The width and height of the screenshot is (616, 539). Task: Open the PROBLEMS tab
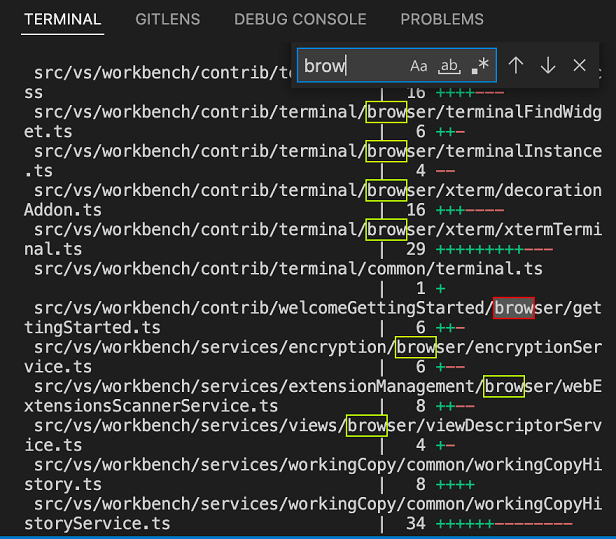[x=442, y=19]
